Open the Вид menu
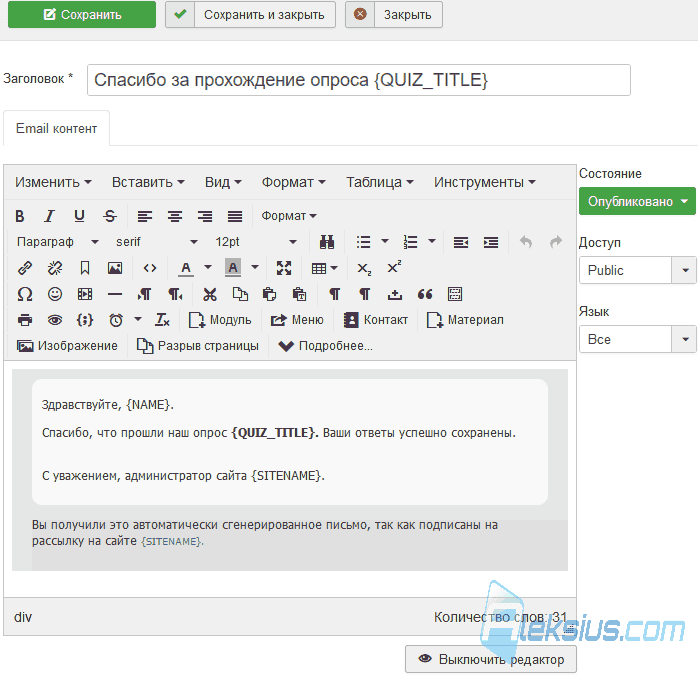Image resolution: width=698 pixels, height=675 pixels. [x=223, y=182]
